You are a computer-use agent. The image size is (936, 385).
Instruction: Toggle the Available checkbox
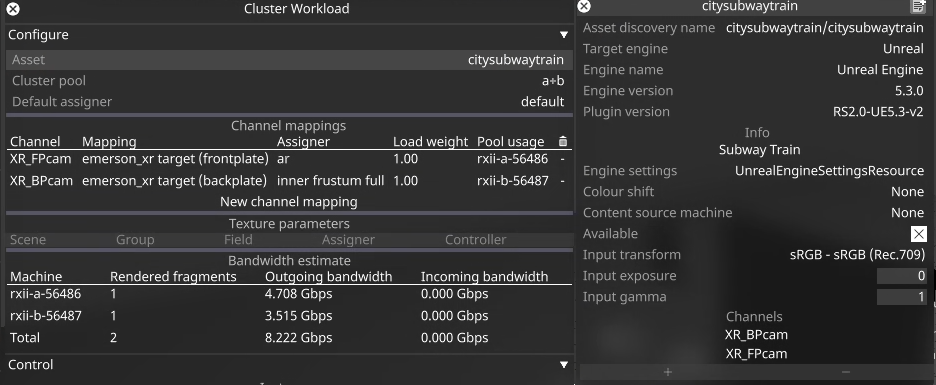(x=919, y=233)
